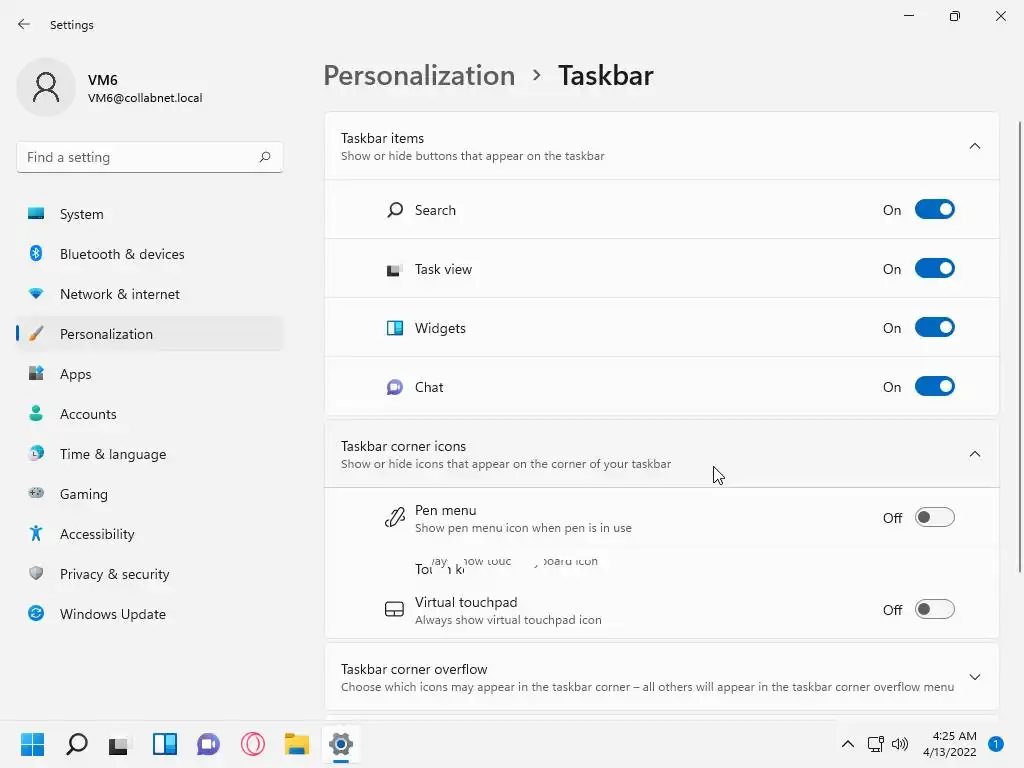
Task: Click the Virtual touchpad icon
Action: click(x=394, y=609)
